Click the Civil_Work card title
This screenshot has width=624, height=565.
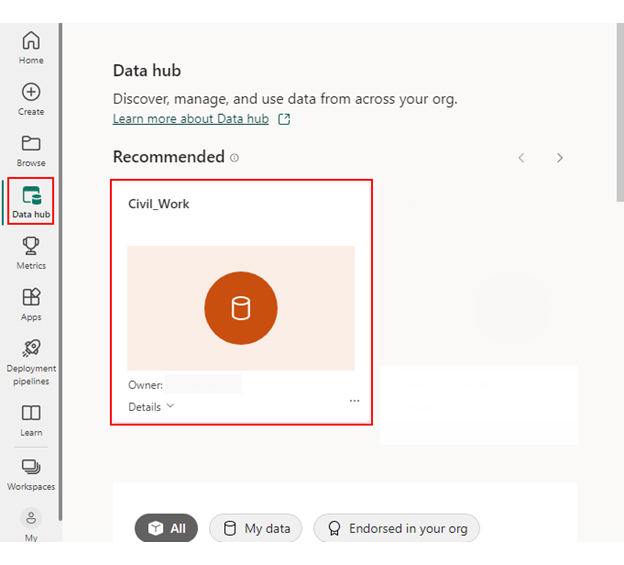(158, 204)
